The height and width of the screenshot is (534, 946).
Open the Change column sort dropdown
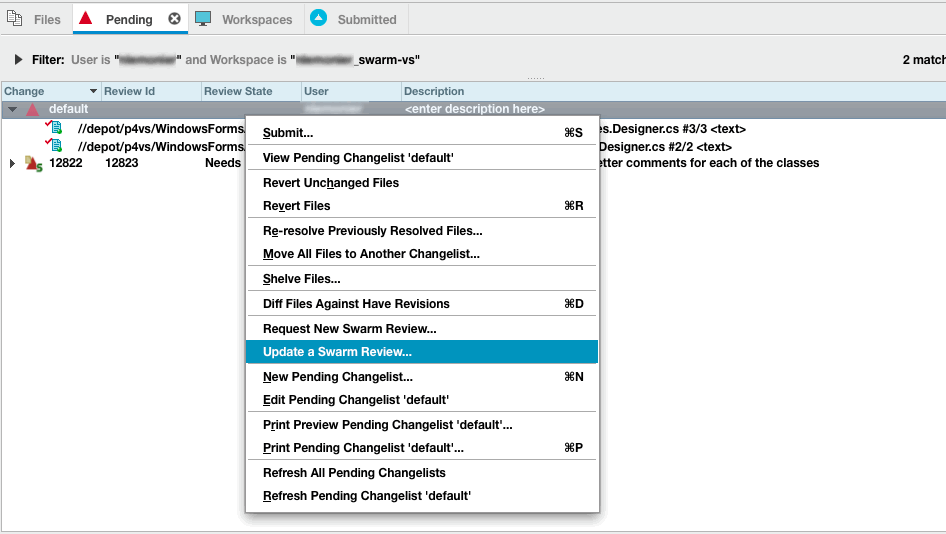pyautogui.click(x=94, y=92)
